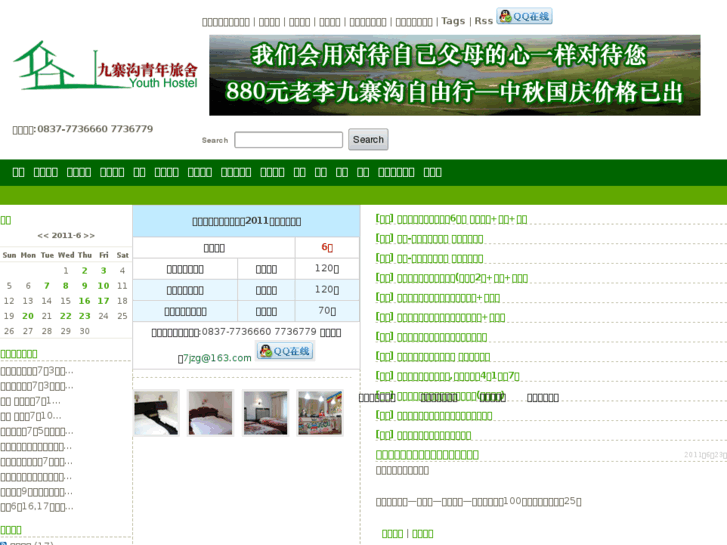
Task: Click the red 6 header cell in price table
Action: 327,248
